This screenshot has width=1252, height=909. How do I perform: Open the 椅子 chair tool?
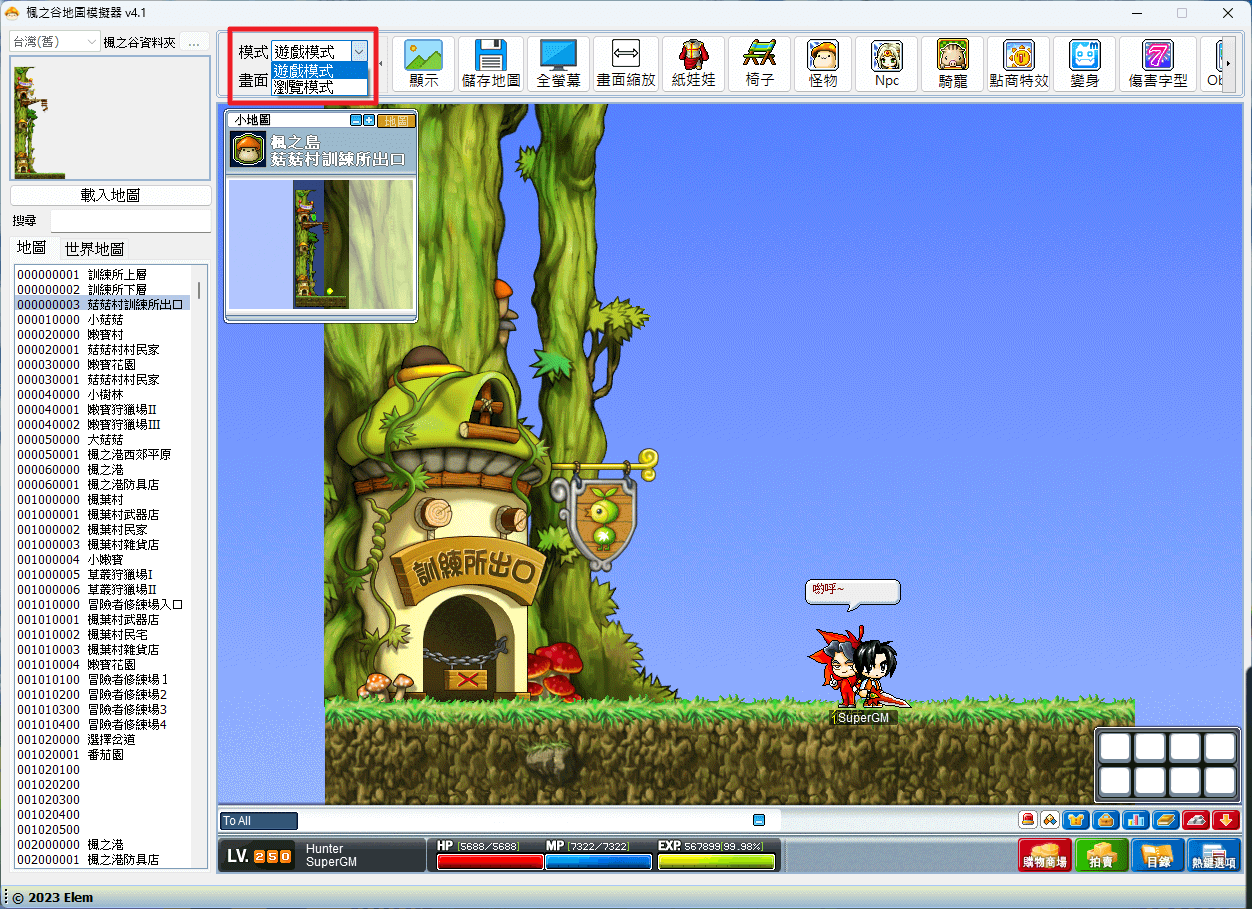(760, 64)
